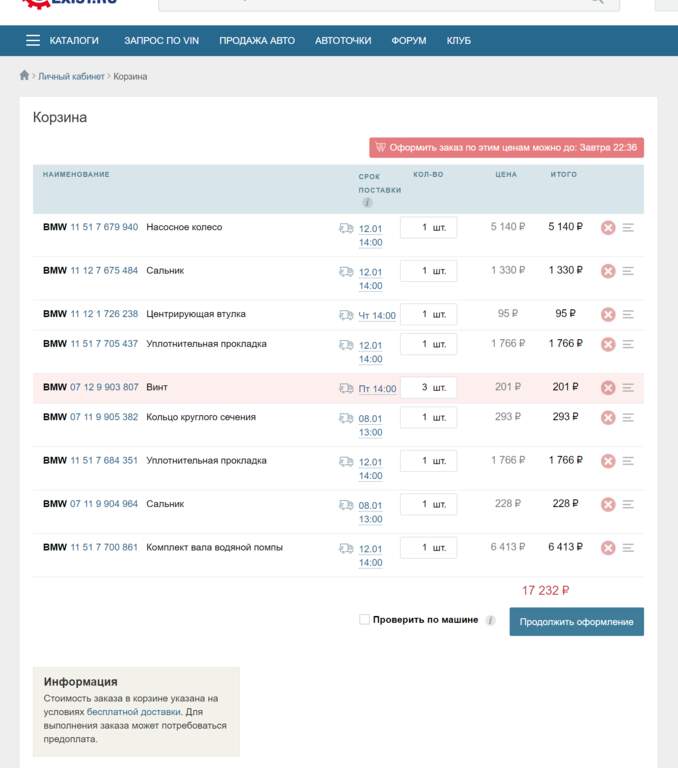
Task: Click the info icon under Срок поставки
Action: (x=367, y=203)
